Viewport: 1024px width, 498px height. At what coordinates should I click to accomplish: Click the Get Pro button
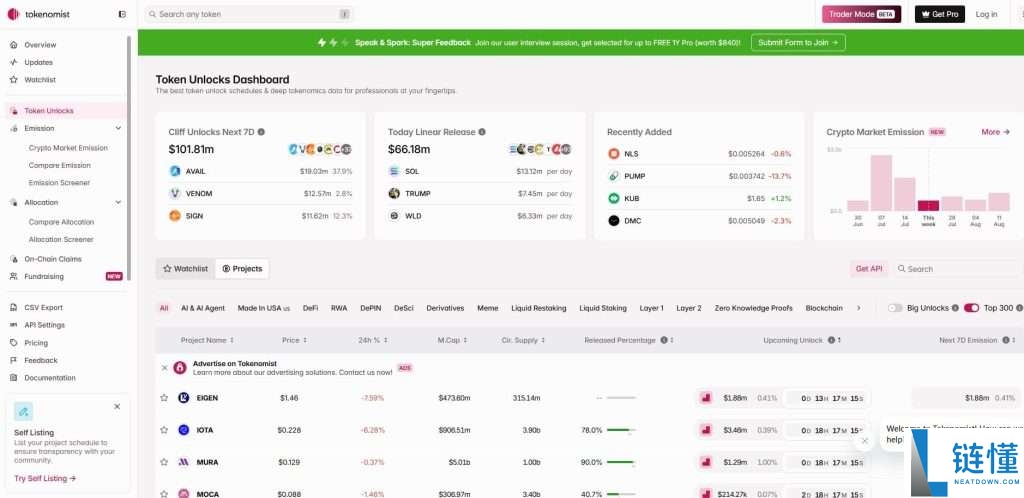tap(939, 14)
